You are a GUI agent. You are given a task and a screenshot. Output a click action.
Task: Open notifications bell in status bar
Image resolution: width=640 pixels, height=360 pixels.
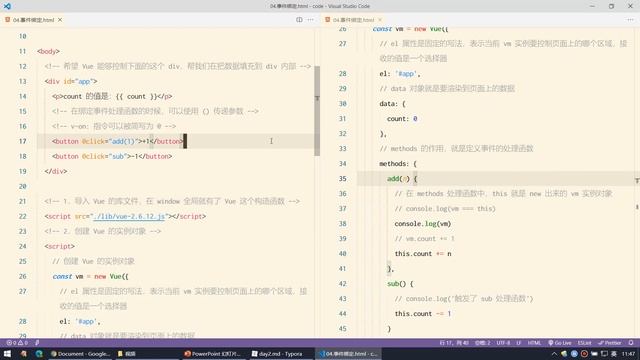click(x=631, y=343)
